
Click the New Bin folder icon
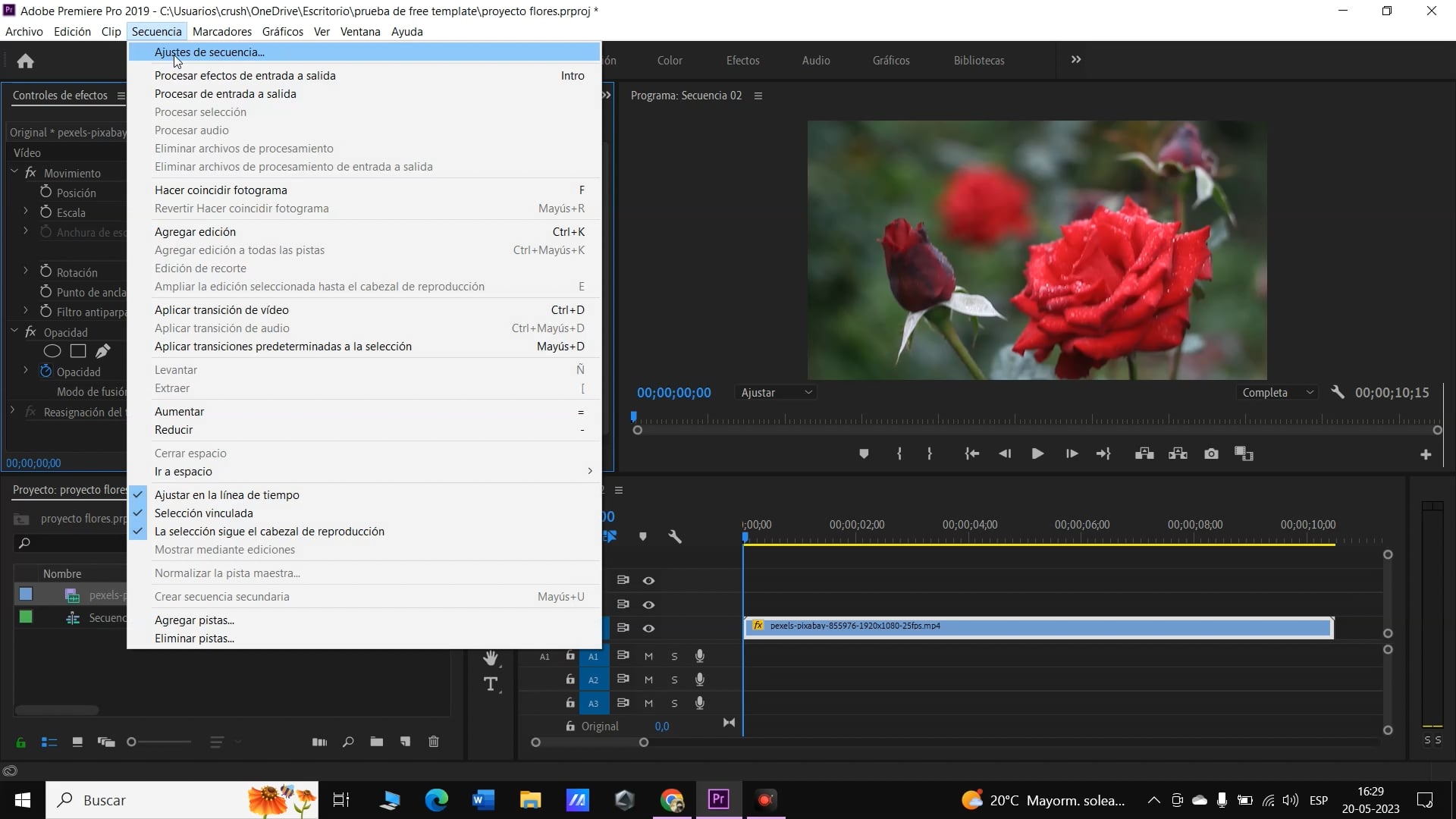click(x=376, y=742)
